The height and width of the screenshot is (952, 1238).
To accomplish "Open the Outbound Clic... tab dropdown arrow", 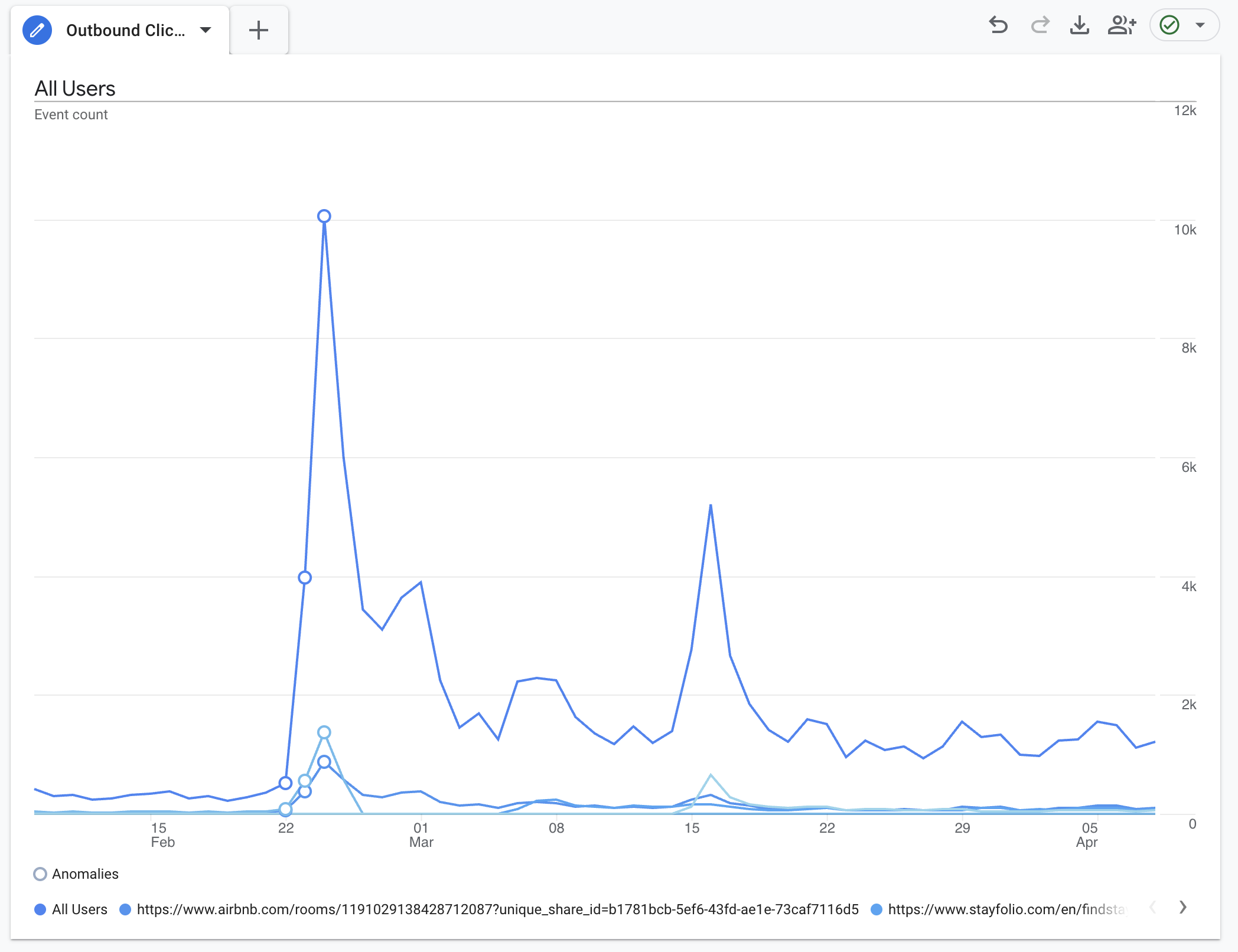I will coord(206,30).
